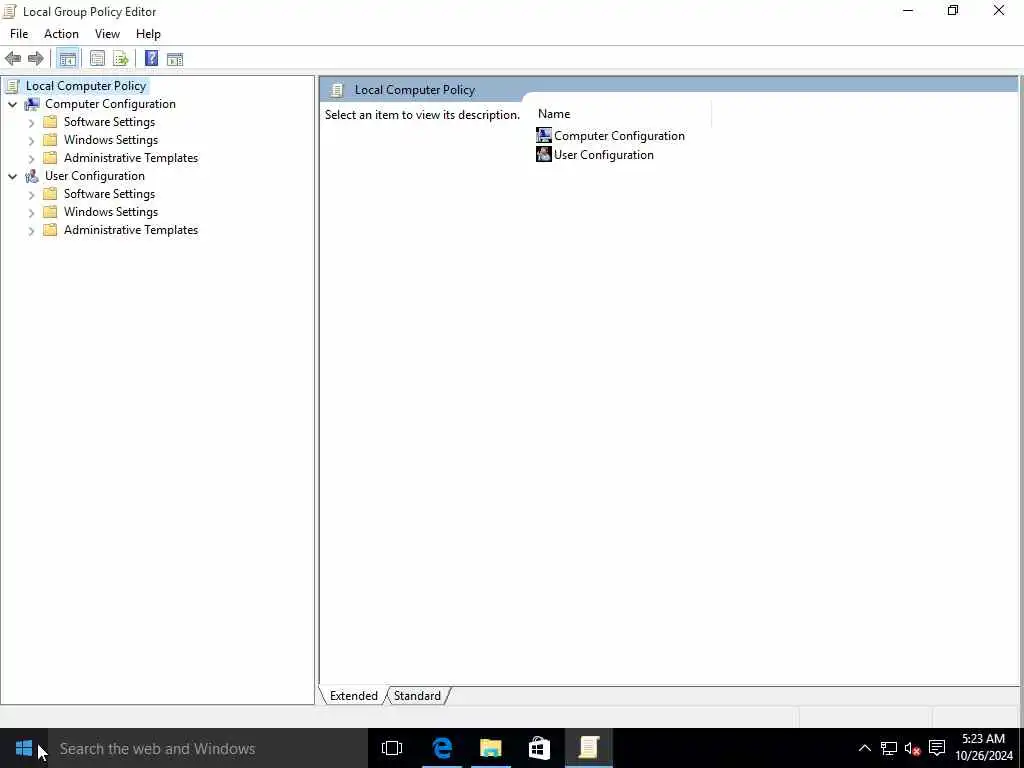Click the network tray icon

pos(888,748)
